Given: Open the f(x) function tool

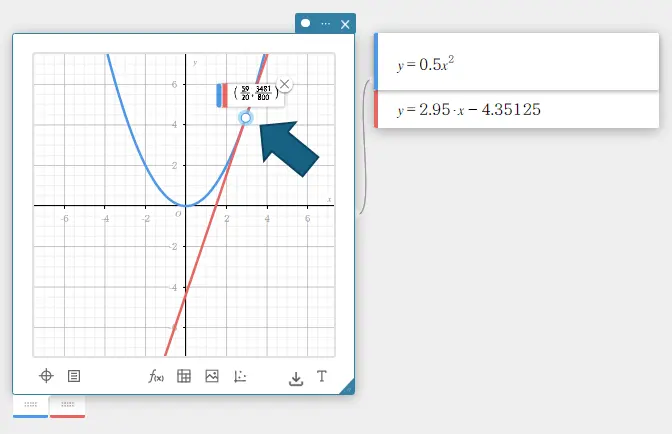Looking at the screenshot, I should click(156, 376).
